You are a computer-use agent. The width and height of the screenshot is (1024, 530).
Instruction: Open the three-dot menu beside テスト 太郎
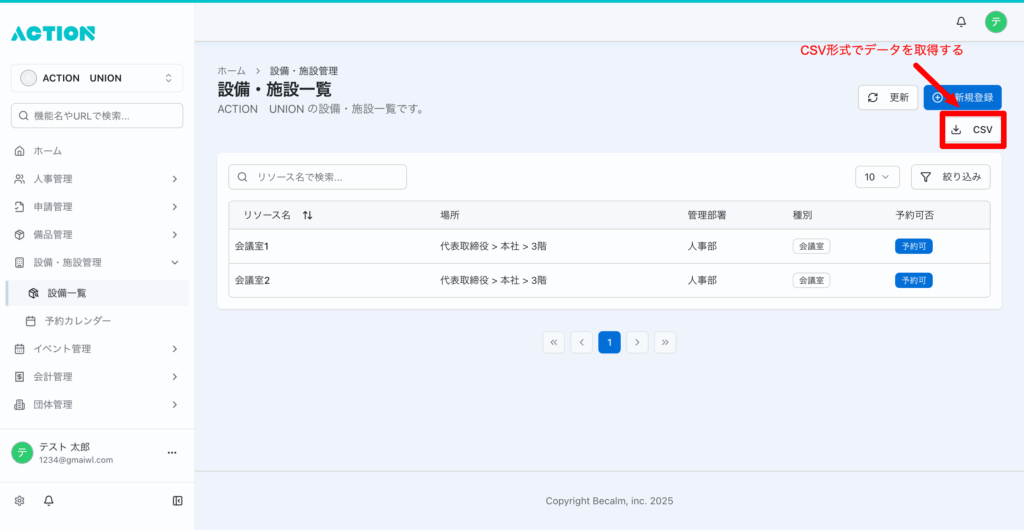pyautogui.click(x=171, y=453)
